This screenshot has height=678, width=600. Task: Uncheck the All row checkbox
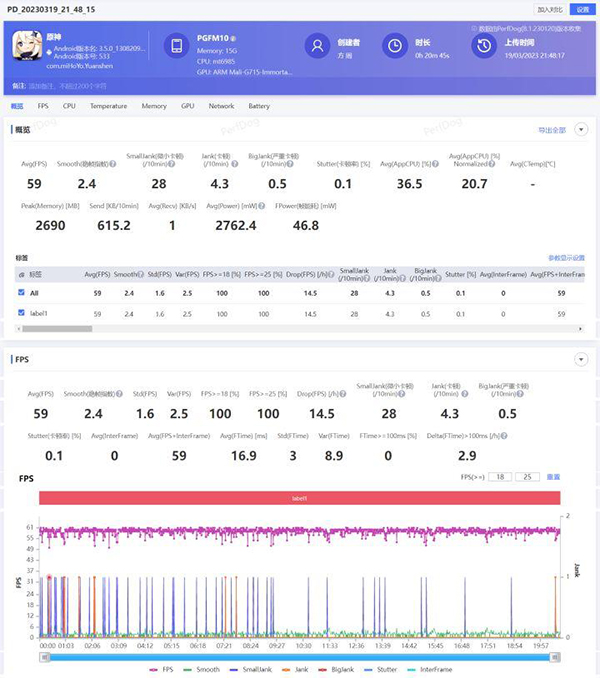pyautogui.click(x=22, y=292)
